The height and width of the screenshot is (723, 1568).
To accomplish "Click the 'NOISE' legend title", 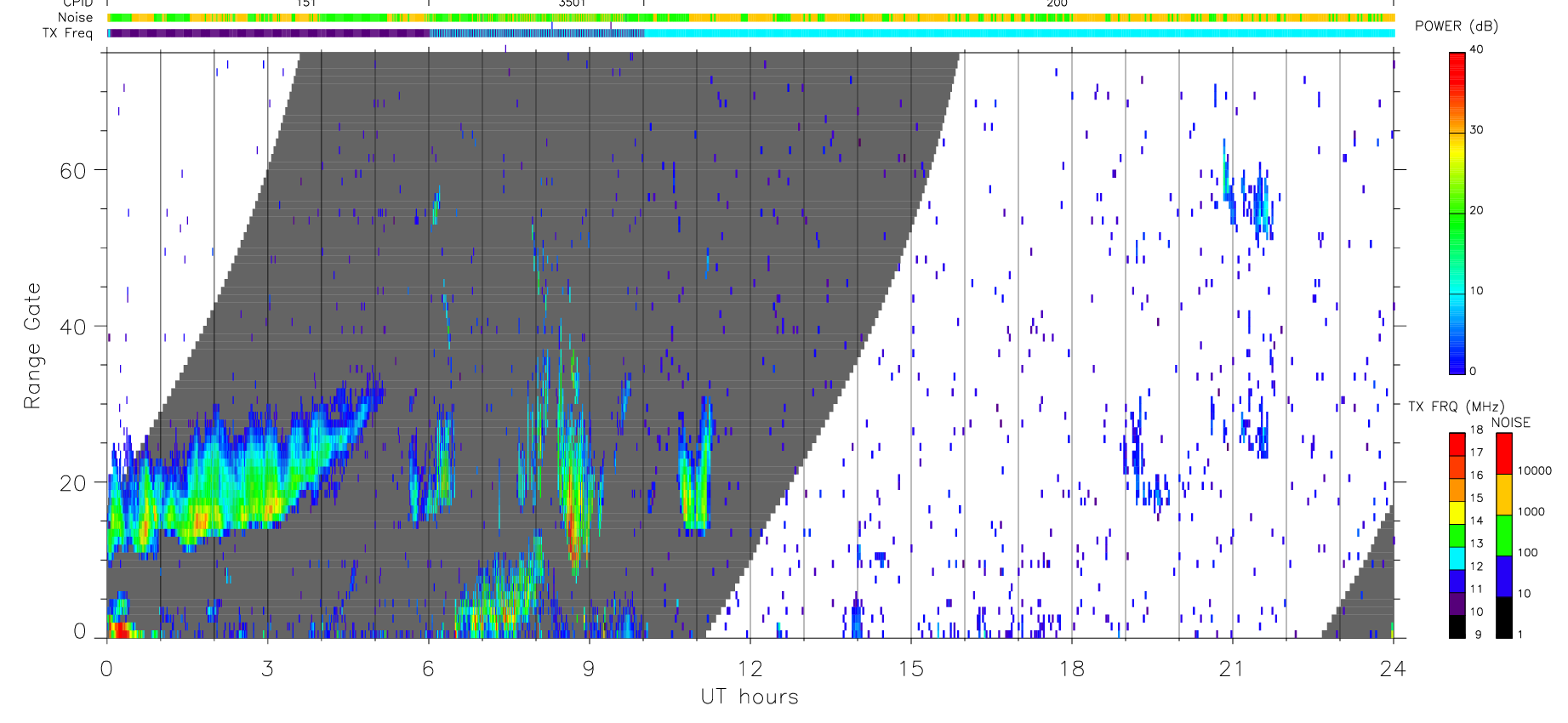I will coord(1510,423).
